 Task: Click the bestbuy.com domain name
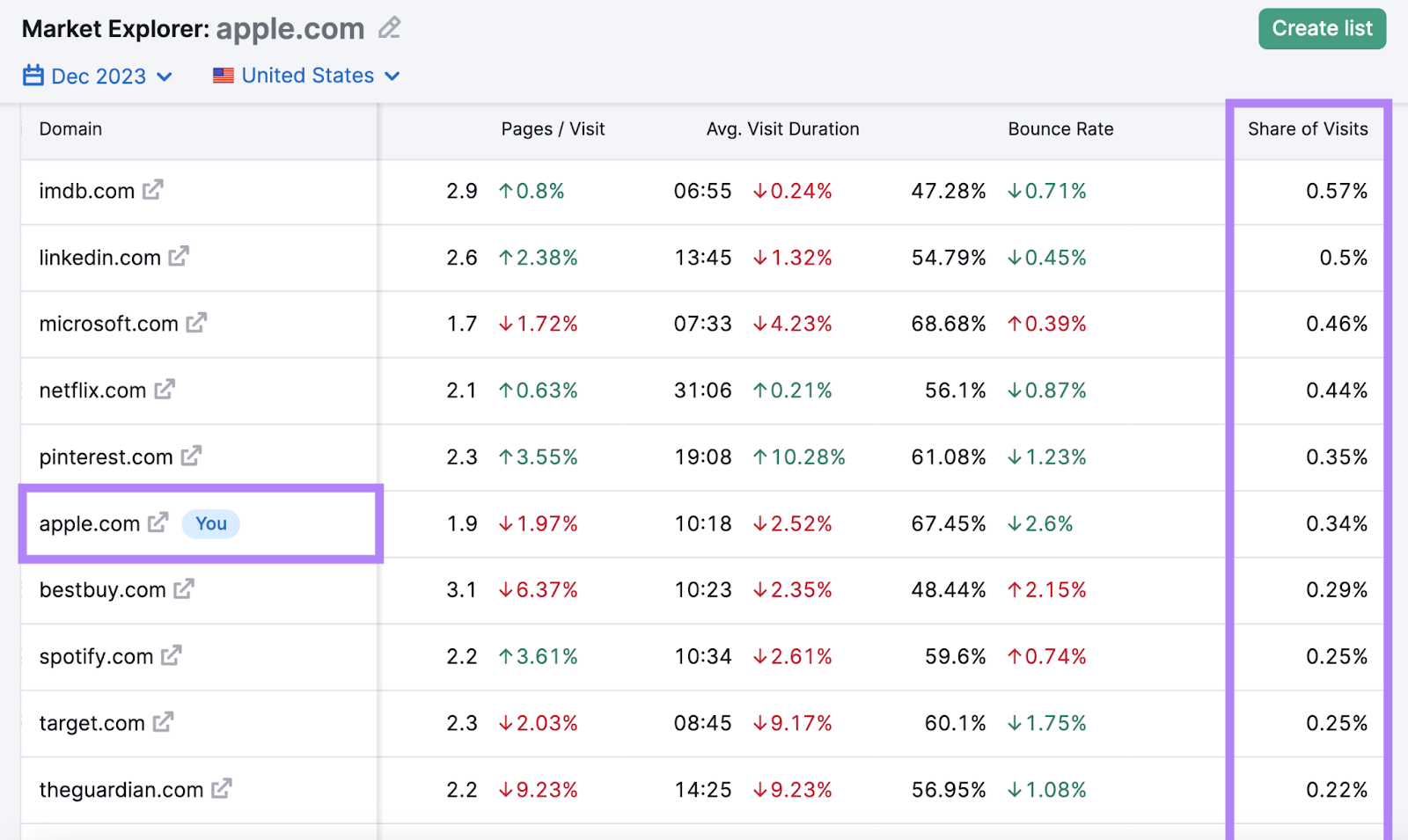point(102,590)
